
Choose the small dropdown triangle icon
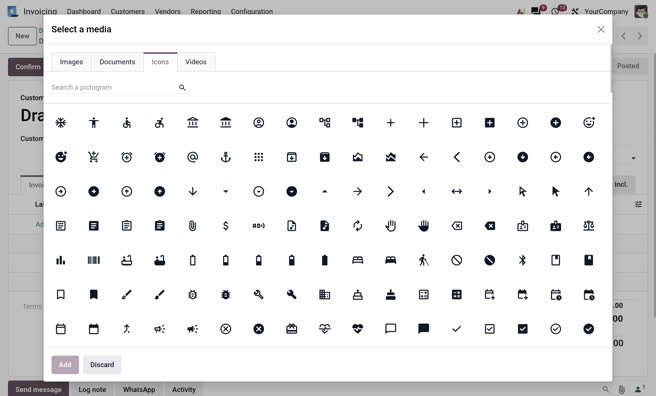click(226, 192)
